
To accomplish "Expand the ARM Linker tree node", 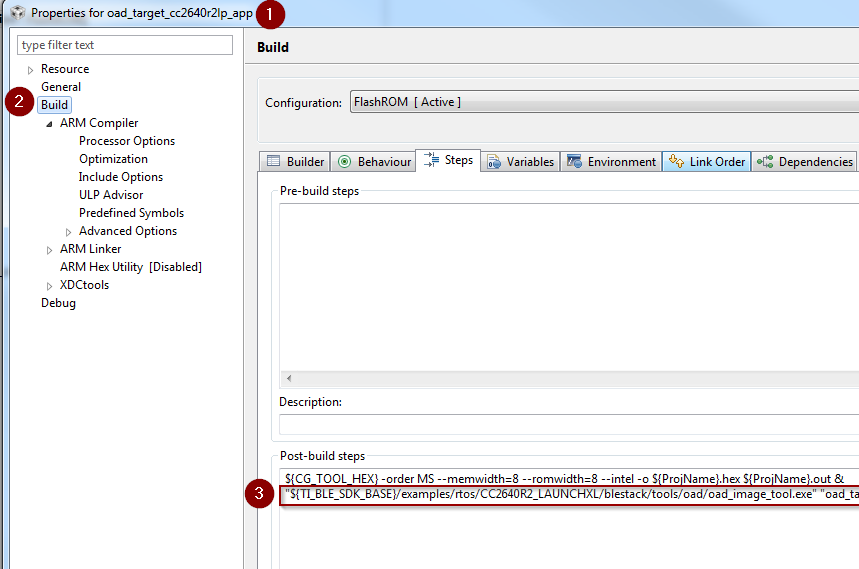I will click(50, 250).
